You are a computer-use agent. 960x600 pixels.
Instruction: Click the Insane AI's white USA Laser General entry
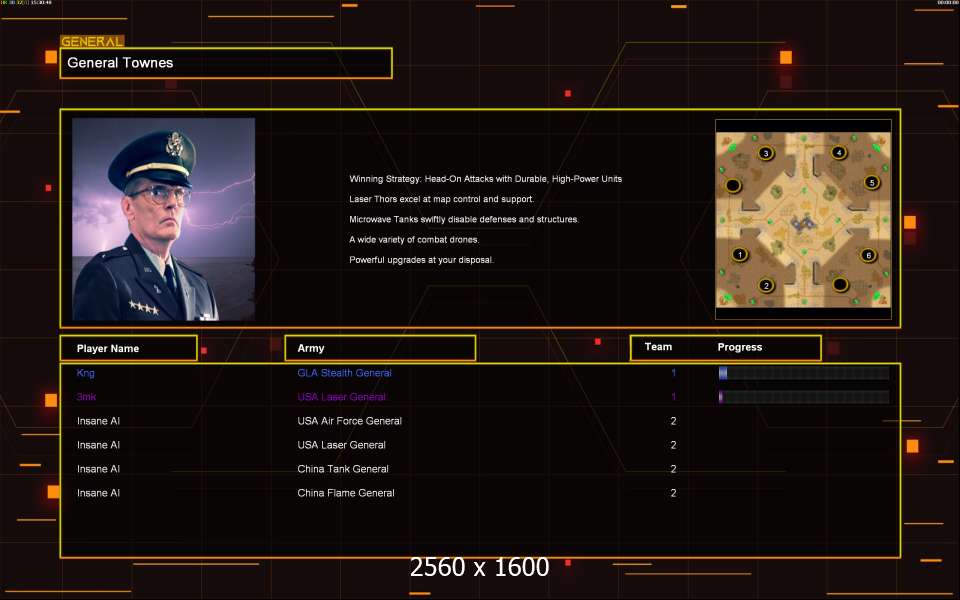click(341, 445)
